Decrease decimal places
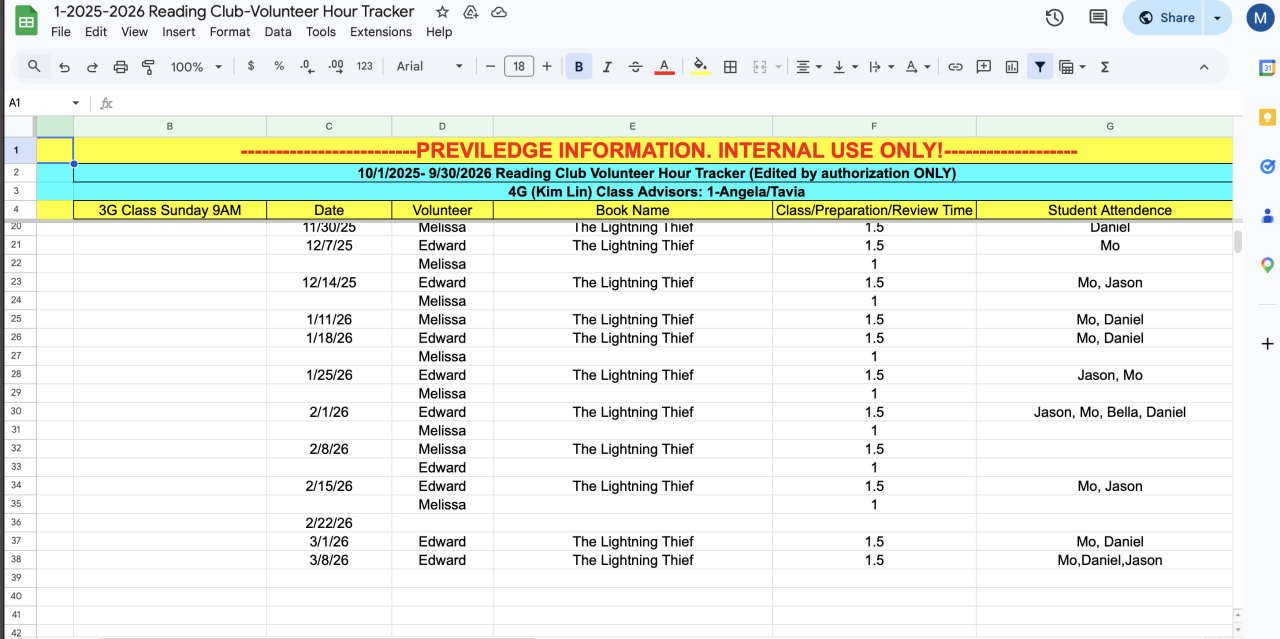The width and height of the screenshot is (1280, 639). pyautogui.click(x=307, y=67)
